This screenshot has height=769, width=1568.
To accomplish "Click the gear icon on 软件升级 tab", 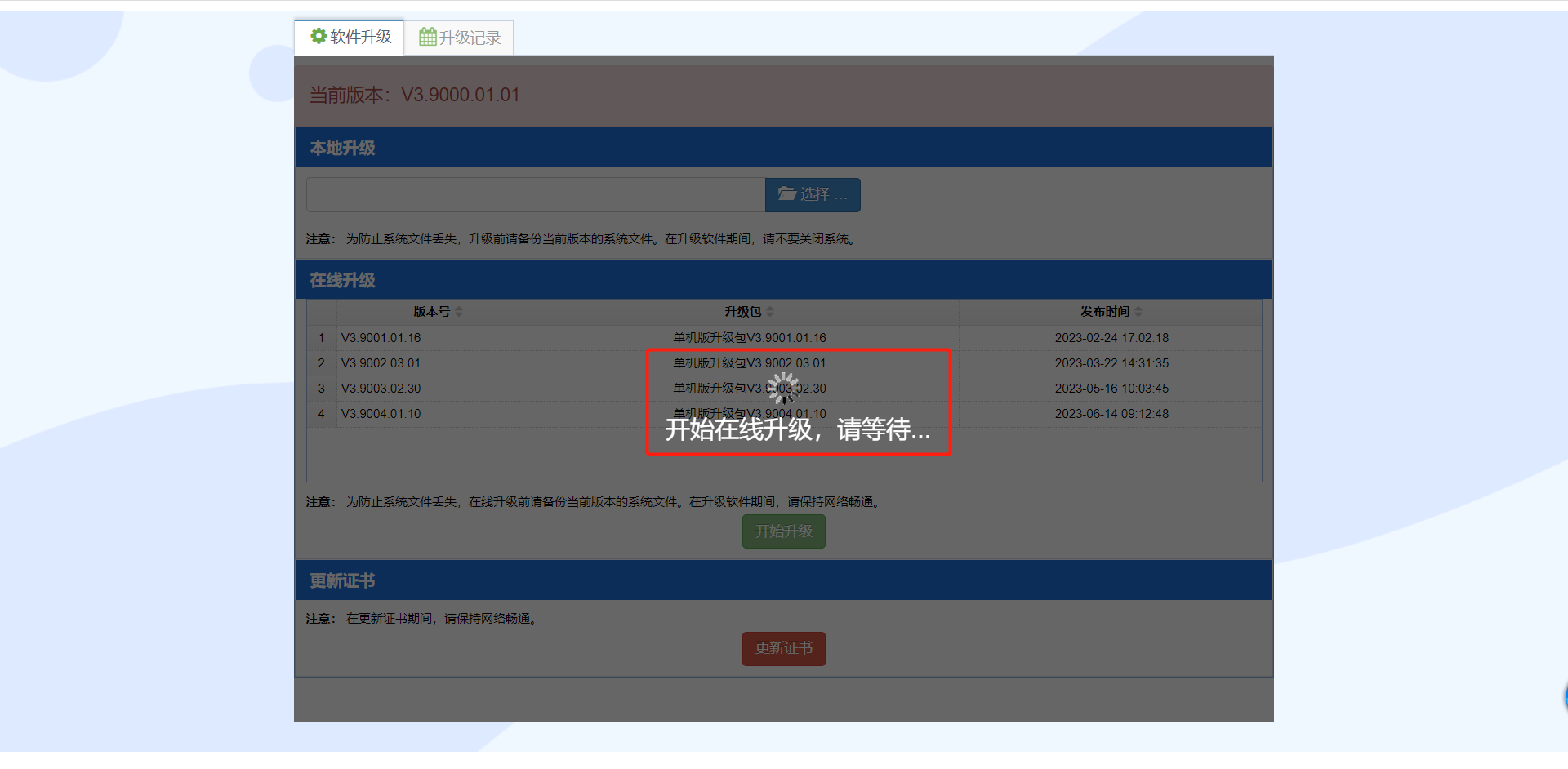I will coord(318,36).
